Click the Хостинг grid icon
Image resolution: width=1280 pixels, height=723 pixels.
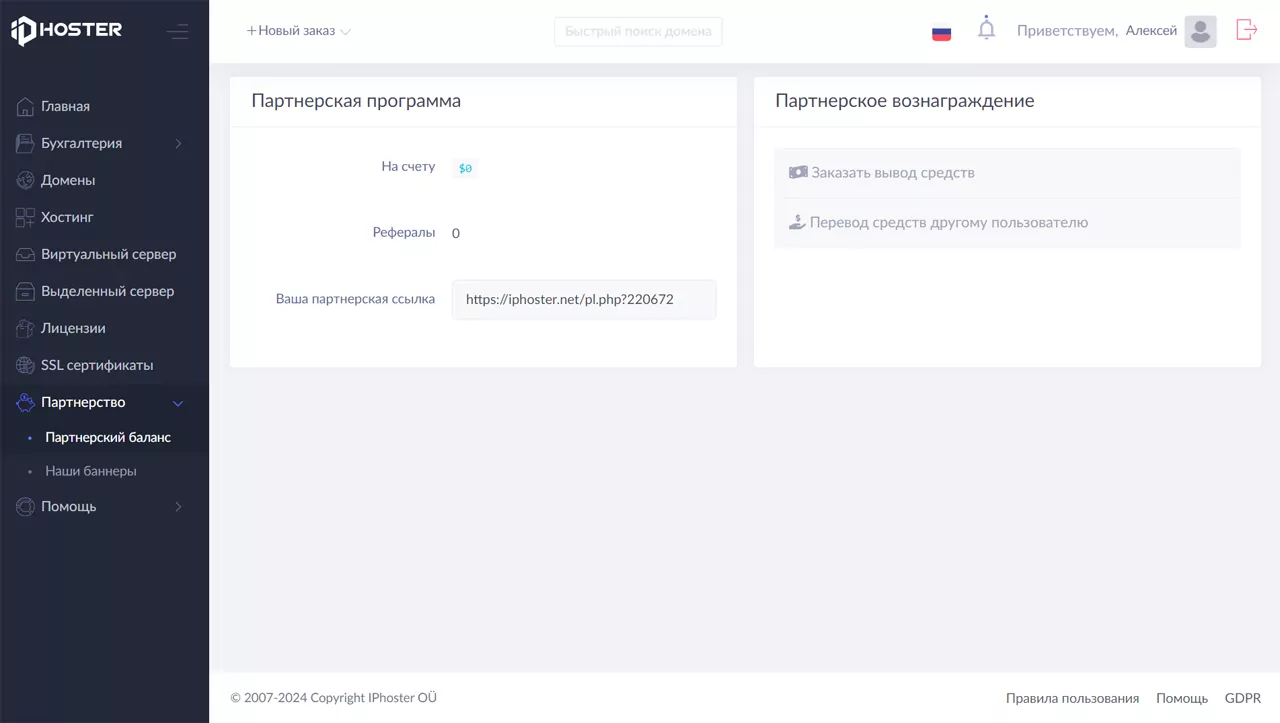25,217
